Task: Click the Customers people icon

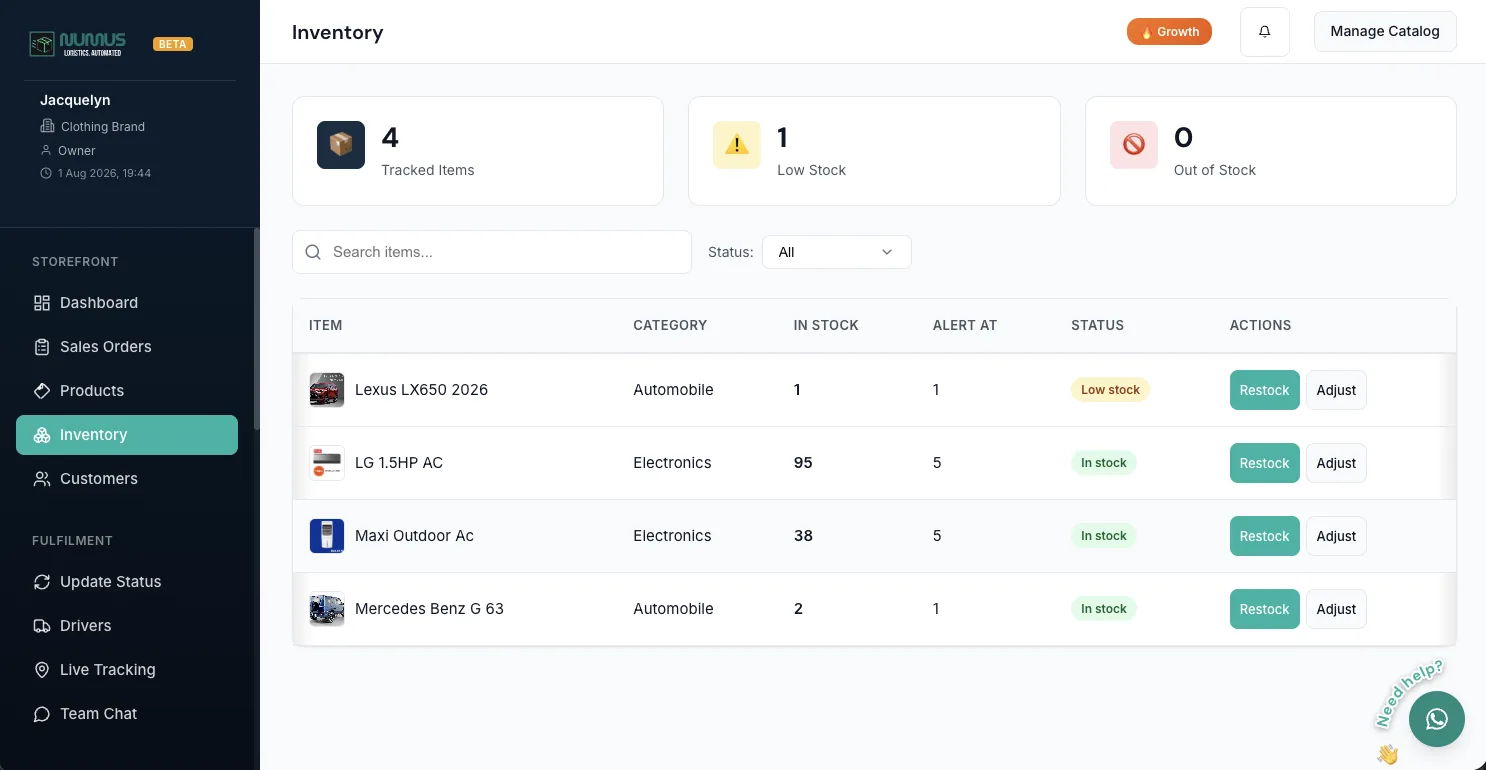Action: [x=42, y=479]
